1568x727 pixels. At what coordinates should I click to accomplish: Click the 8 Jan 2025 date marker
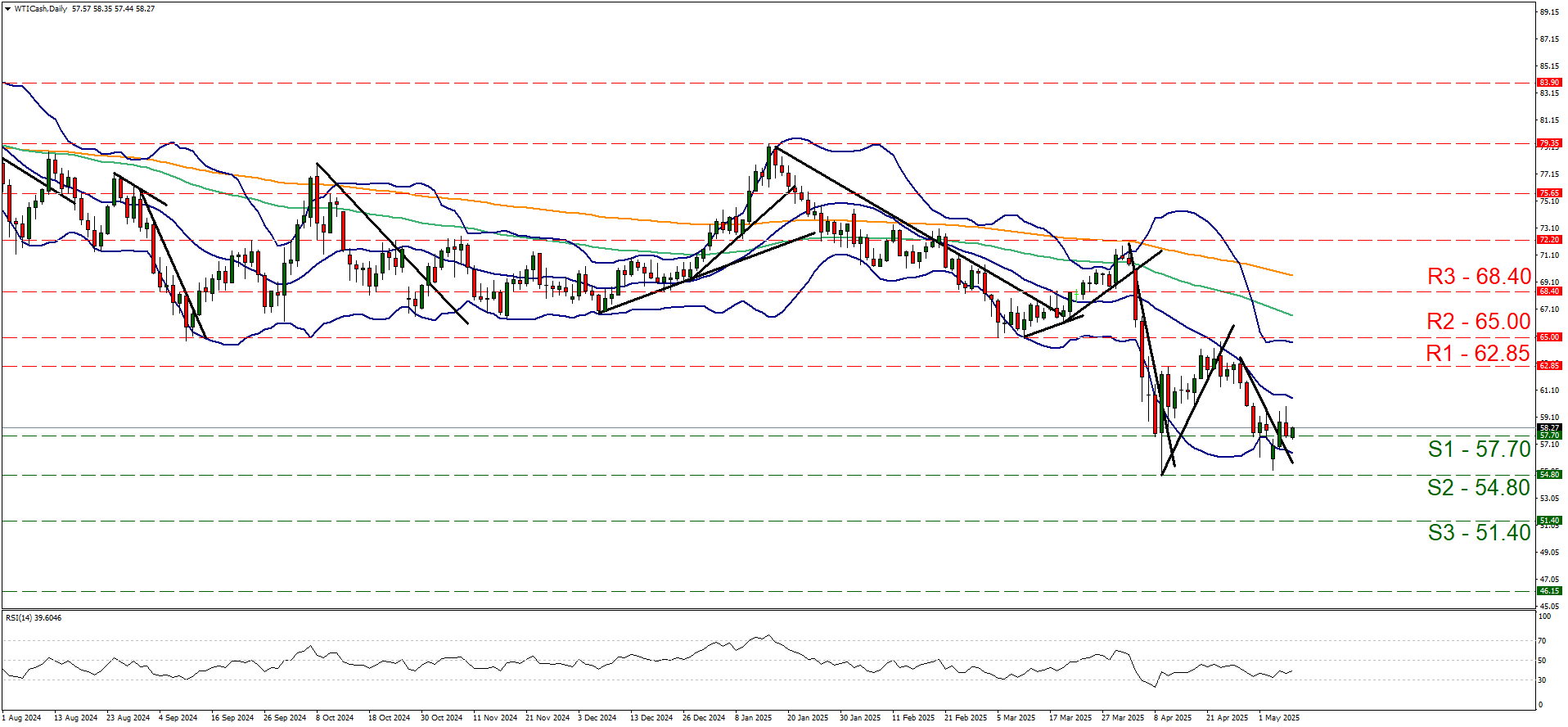tap(753, 718)
